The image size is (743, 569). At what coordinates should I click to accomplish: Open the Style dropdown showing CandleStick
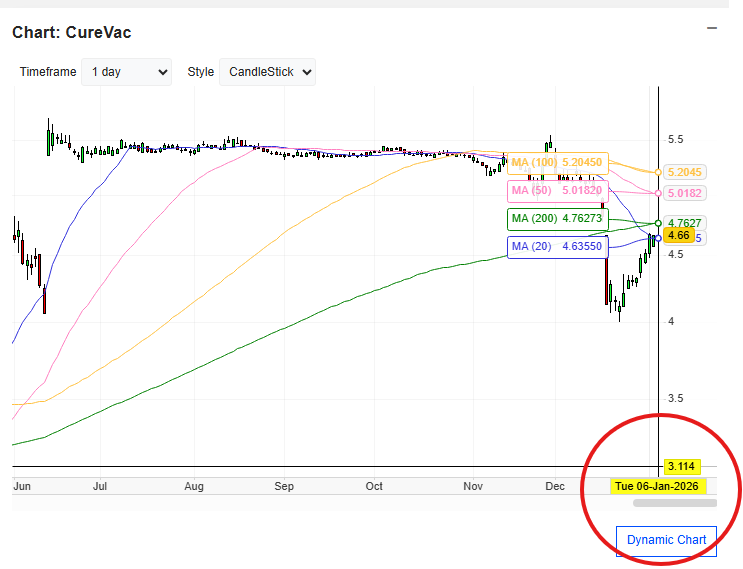pos(267,72)
